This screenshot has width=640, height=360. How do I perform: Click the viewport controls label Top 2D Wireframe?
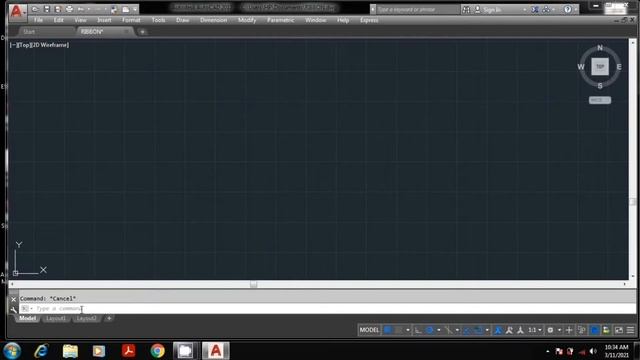pyautogui.click(x=39, y=45)
